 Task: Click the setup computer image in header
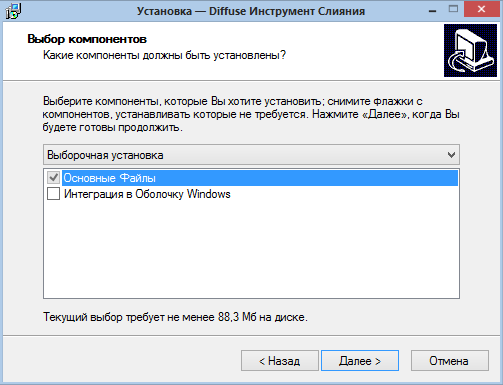coord(470,50)
